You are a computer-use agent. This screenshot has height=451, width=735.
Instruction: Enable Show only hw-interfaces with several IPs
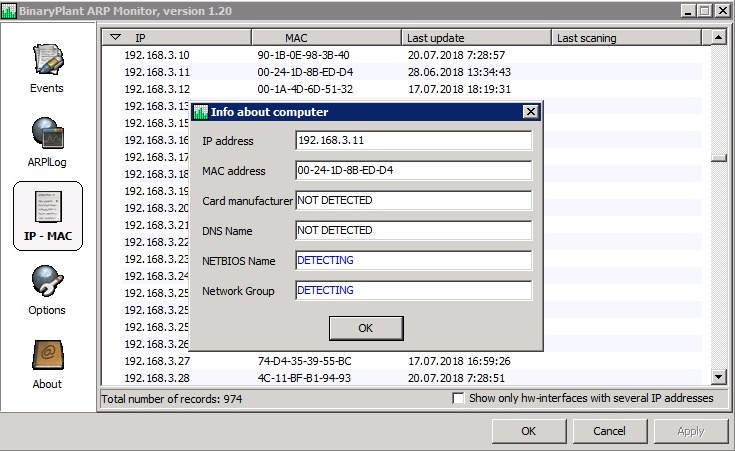pyautogui.click(x=459, y=398)
